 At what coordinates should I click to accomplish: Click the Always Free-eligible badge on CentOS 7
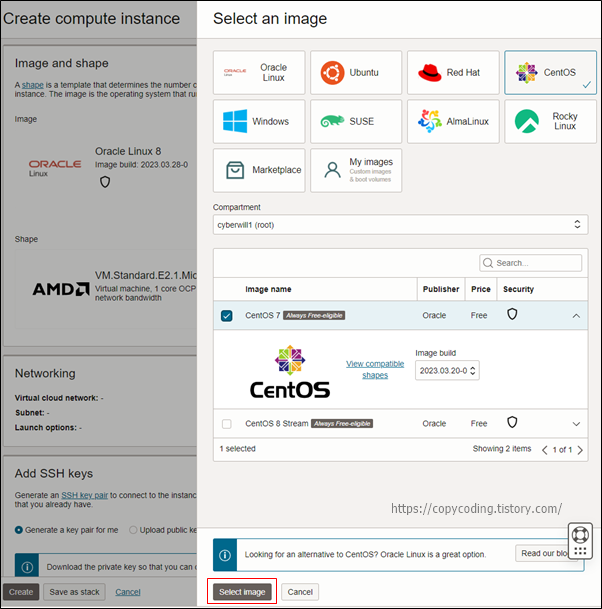314,315
